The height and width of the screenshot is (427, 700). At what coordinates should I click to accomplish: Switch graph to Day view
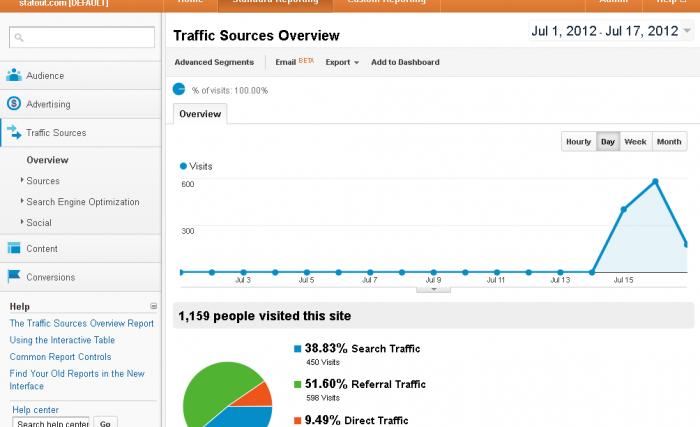(x=608, y=142)
